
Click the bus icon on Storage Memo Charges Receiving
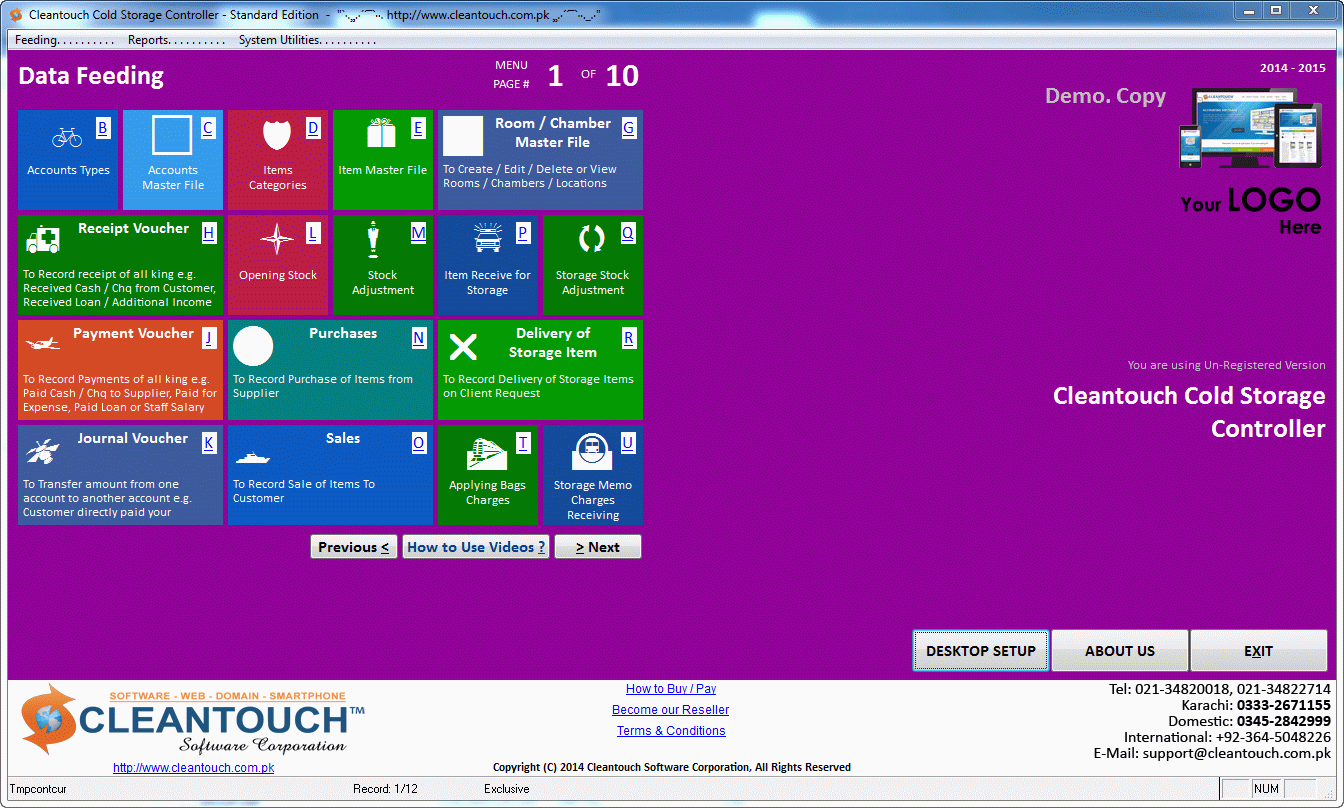592,452
